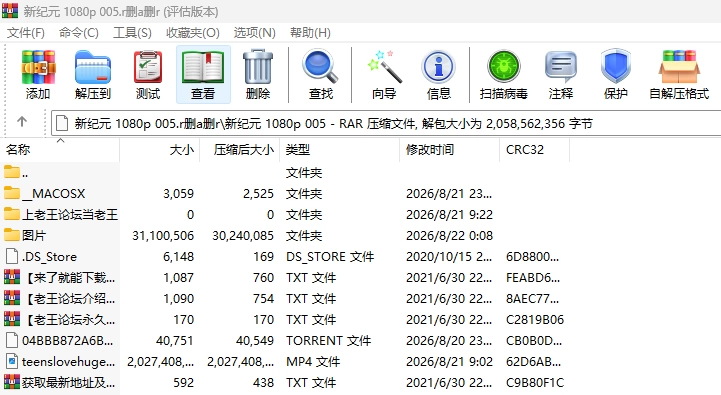The image size is (721, 395).
Task: Select the 04BBB872A6B torrent file icon
Action: click(x=12, y=340)
